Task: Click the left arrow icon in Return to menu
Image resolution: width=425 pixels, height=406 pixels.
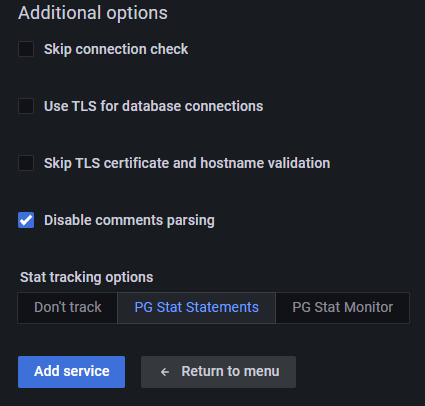Action: pos(165,372)
